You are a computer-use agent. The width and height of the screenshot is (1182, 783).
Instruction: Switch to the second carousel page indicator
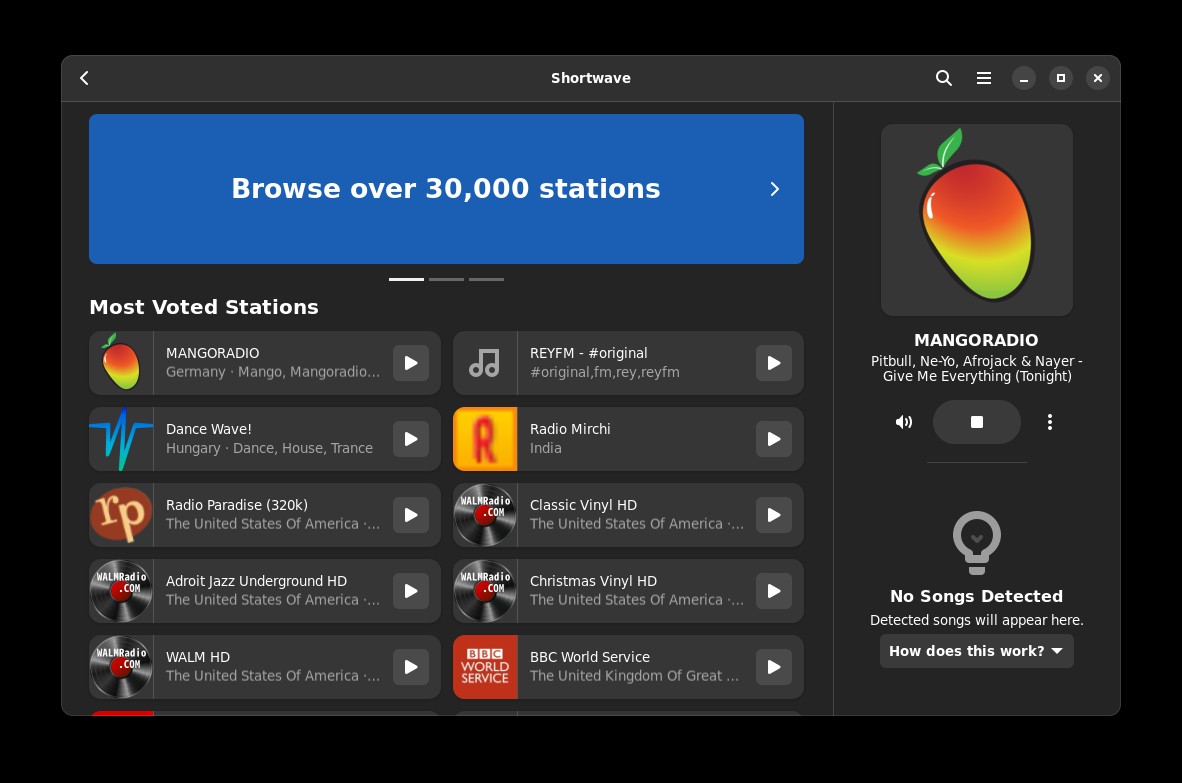tap(446, 280)
